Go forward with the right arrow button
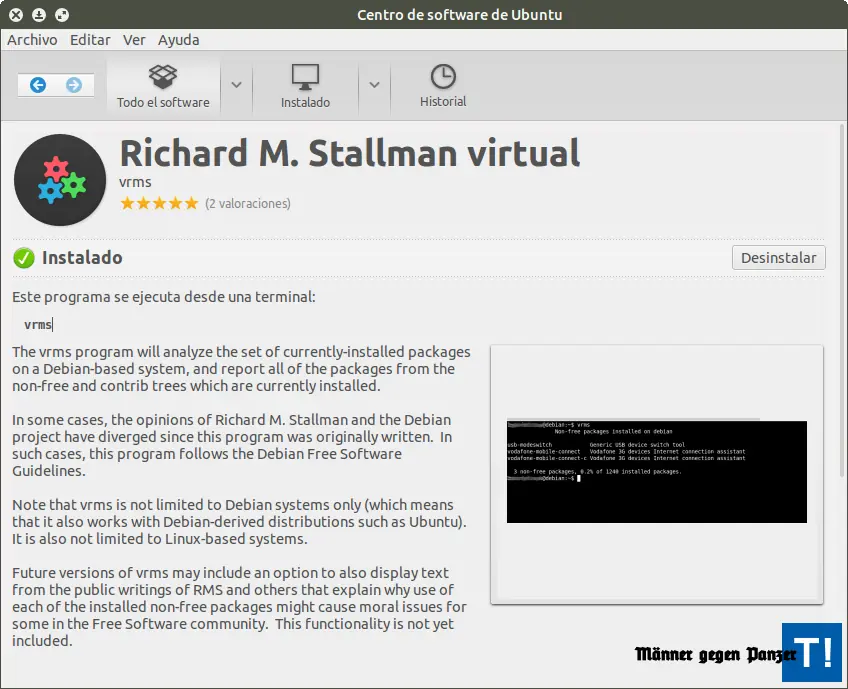This screenshot has height=689, width=848. click(x=74, y=85)
